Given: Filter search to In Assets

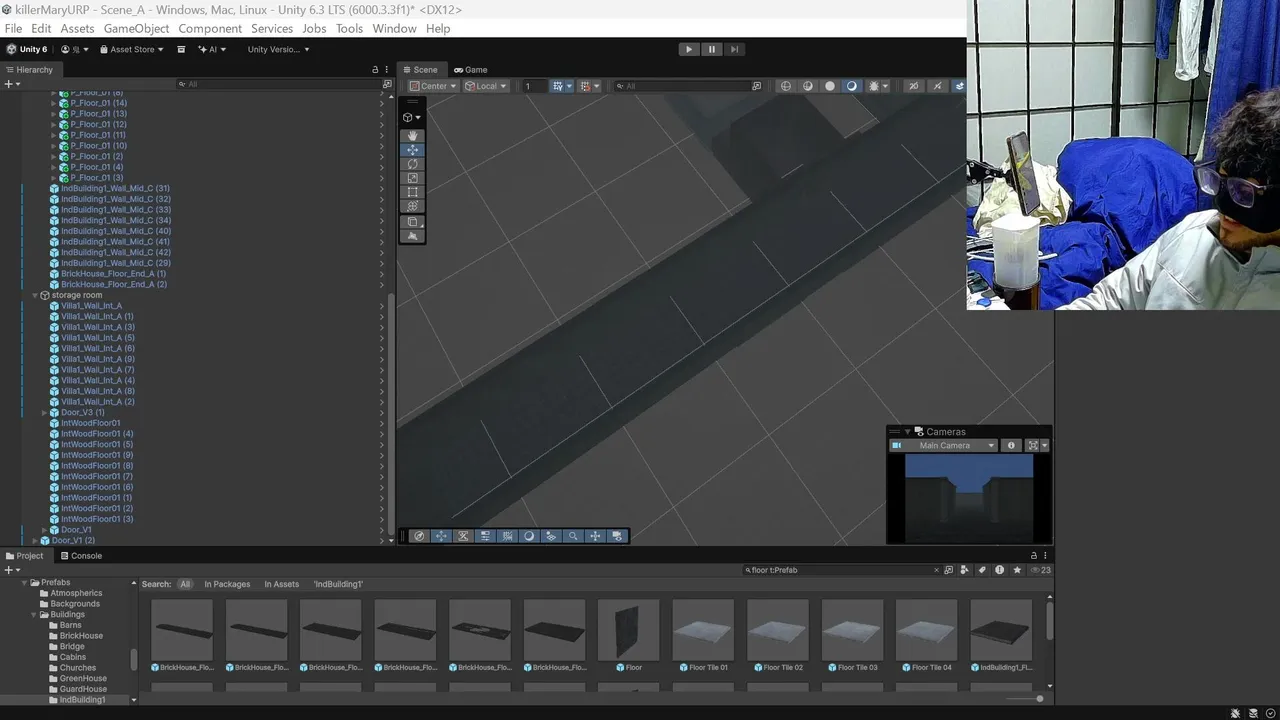Looking at the screenshot, I should pyautogui.click(x=281, y=584).
